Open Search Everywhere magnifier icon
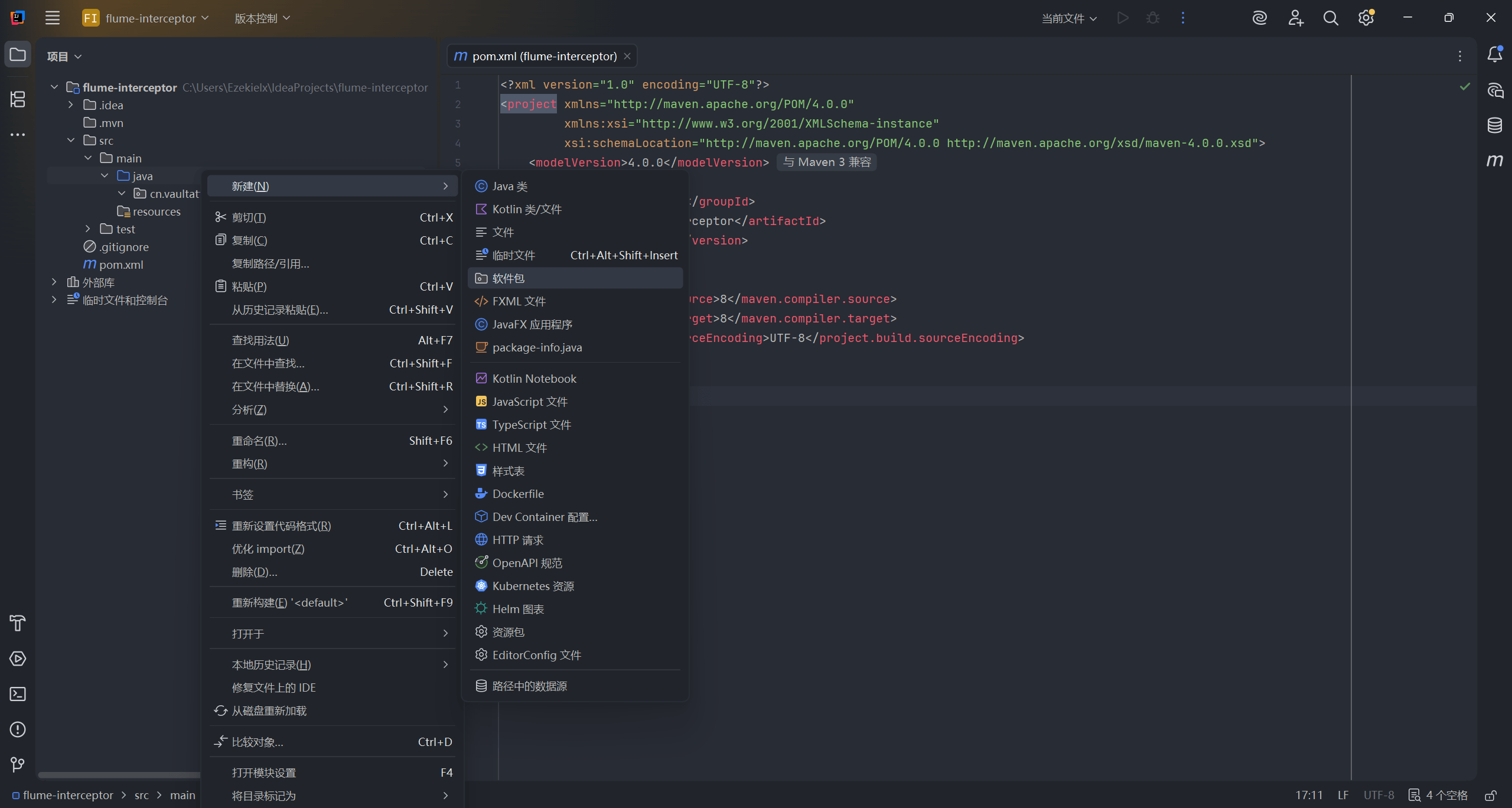1512x808 pixels. (1331, 18)
